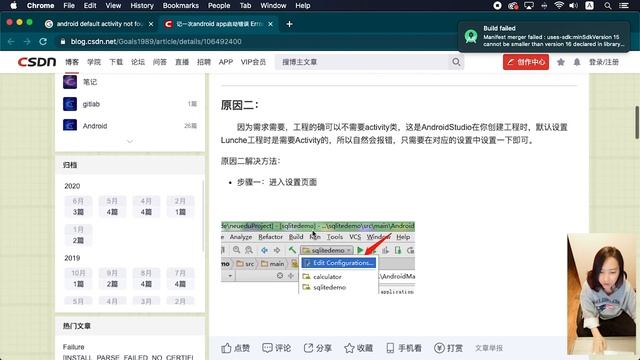Click the volume icon in menu bar
The image size is (640, 360).
(x=573, y=5)
